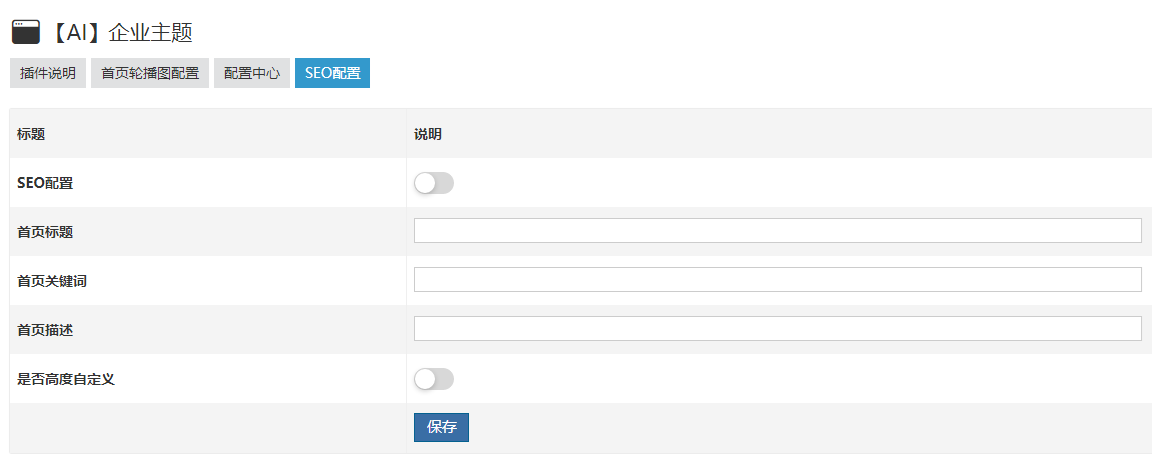Click into the 首页关键词 input box
Viewport: 1152px width, 454px height.
(777, 280)
